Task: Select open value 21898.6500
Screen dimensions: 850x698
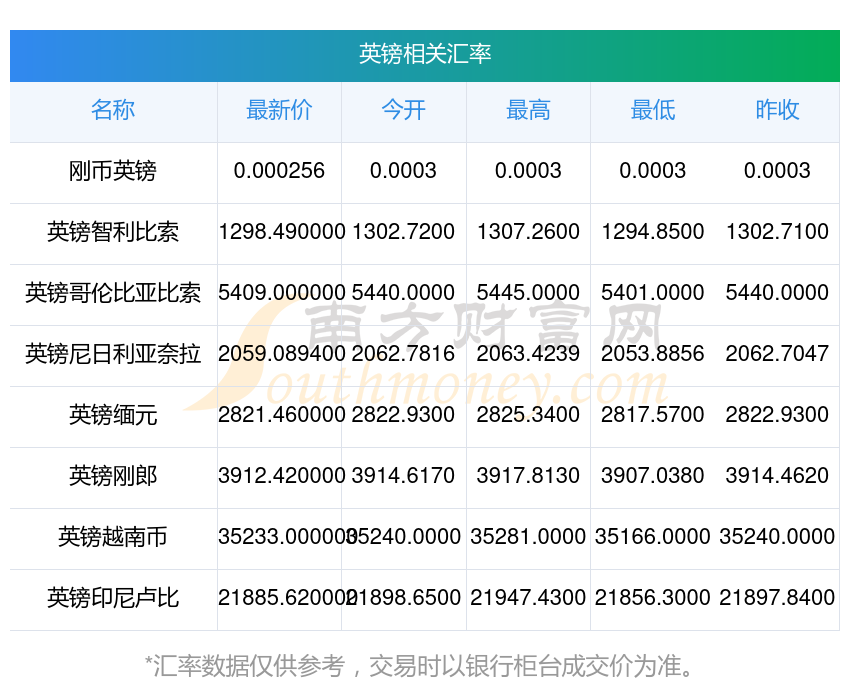Action: click(404, 598)
